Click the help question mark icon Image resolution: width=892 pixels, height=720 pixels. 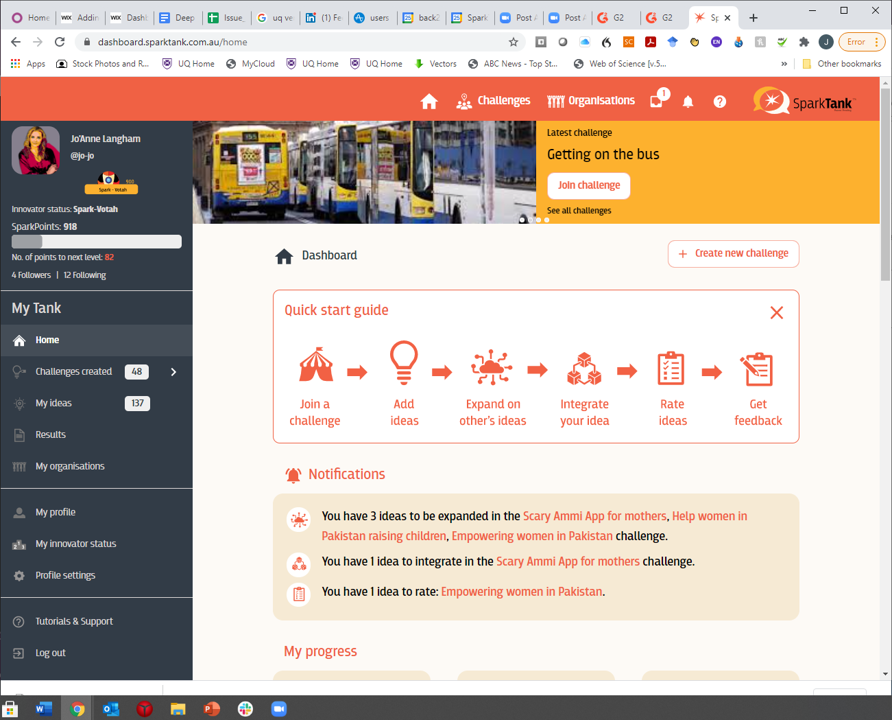tap(719, 100)
